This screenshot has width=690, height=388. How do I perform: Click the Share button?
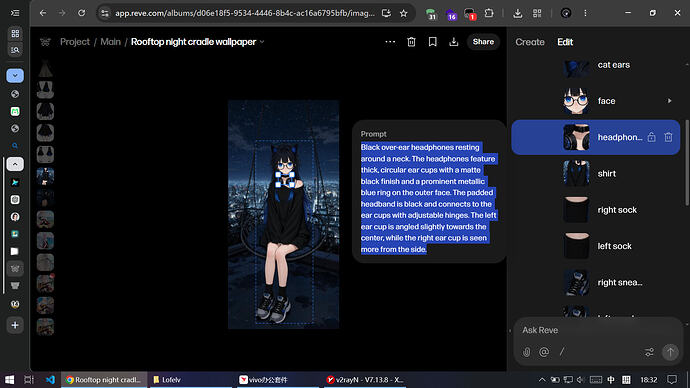483,42
